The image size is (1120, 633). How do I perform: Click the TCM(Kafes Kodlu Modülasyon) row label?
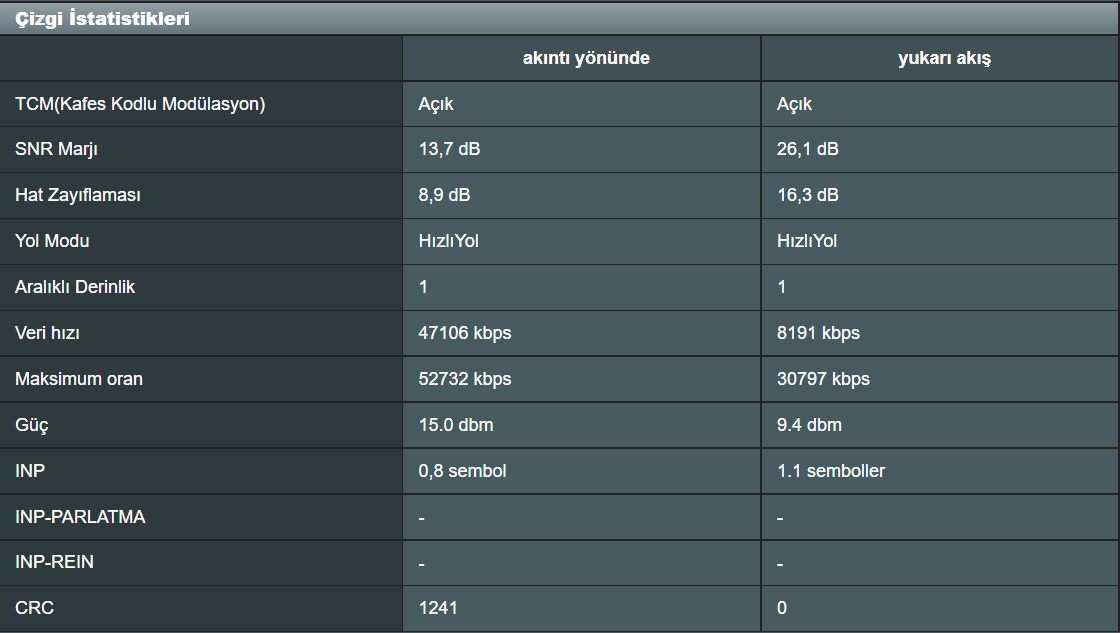140,104
